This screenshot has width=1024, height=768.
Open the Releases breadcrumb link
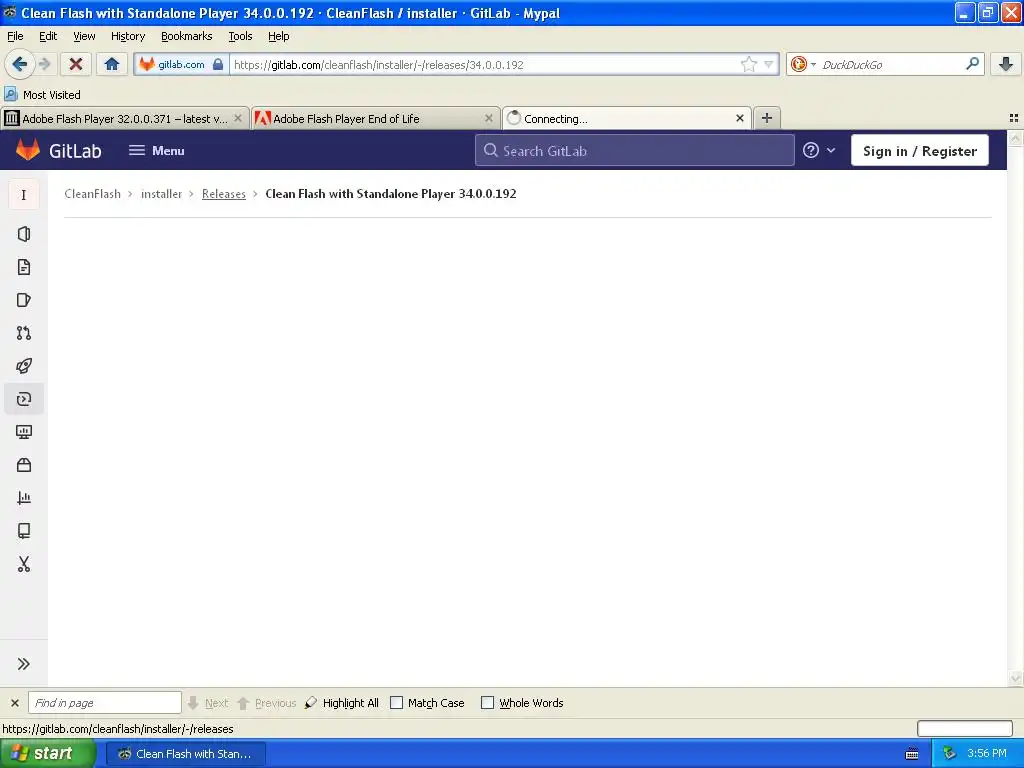coord(223,194)
